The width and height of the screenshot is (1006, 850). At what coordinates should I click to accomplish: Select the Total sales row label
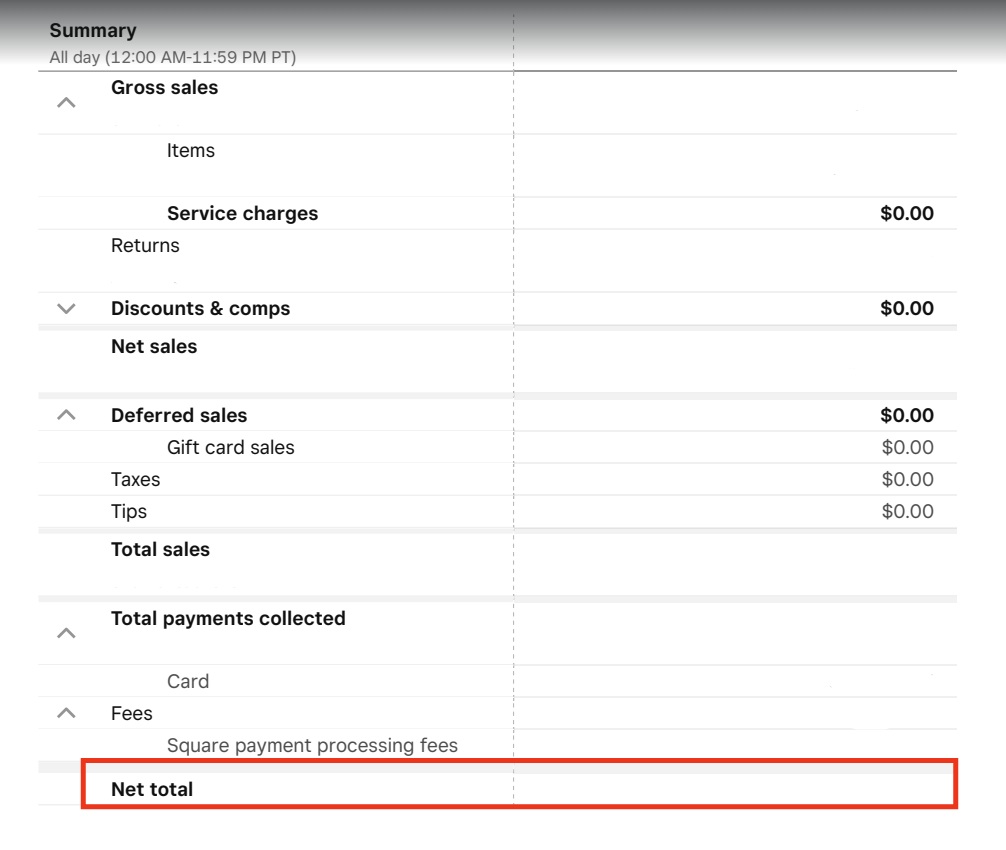click(160, 550)
